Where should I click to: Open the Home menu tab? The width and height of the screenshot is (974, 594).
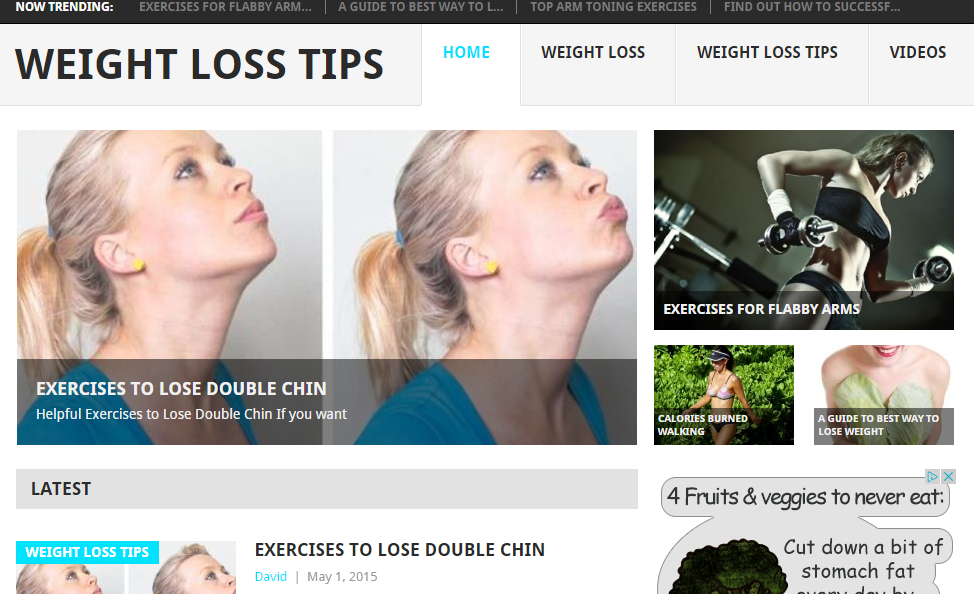coord(467,53)
